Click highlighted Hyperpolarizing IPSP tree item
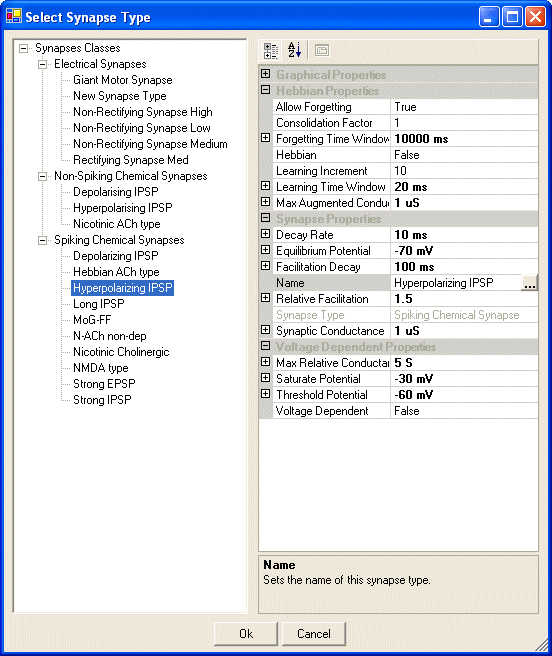Viewport: 552px width, 656px height. 123,288
